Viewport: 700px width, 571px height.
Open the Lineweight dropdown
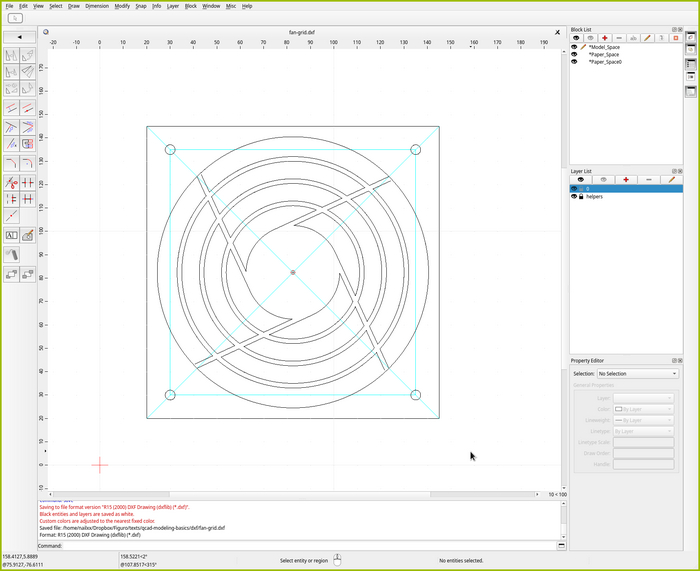pyautogui.click(x=644, y=420)
